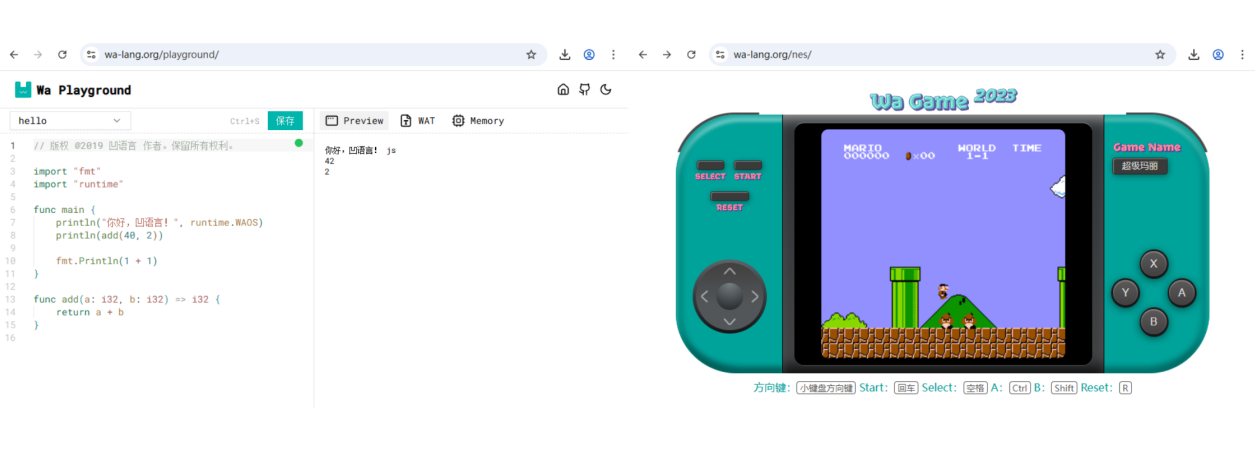Click the D-pad right arrow

click(x=755, y=296)
